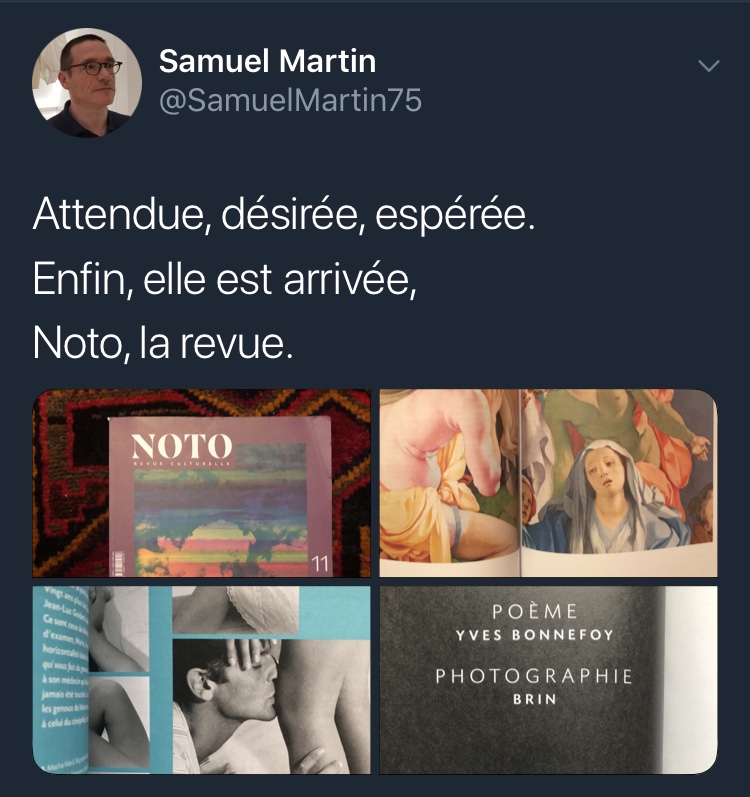750x797 pixels.
Task: Select tweet line "Noto, la revue."
Action: point(163,343)
